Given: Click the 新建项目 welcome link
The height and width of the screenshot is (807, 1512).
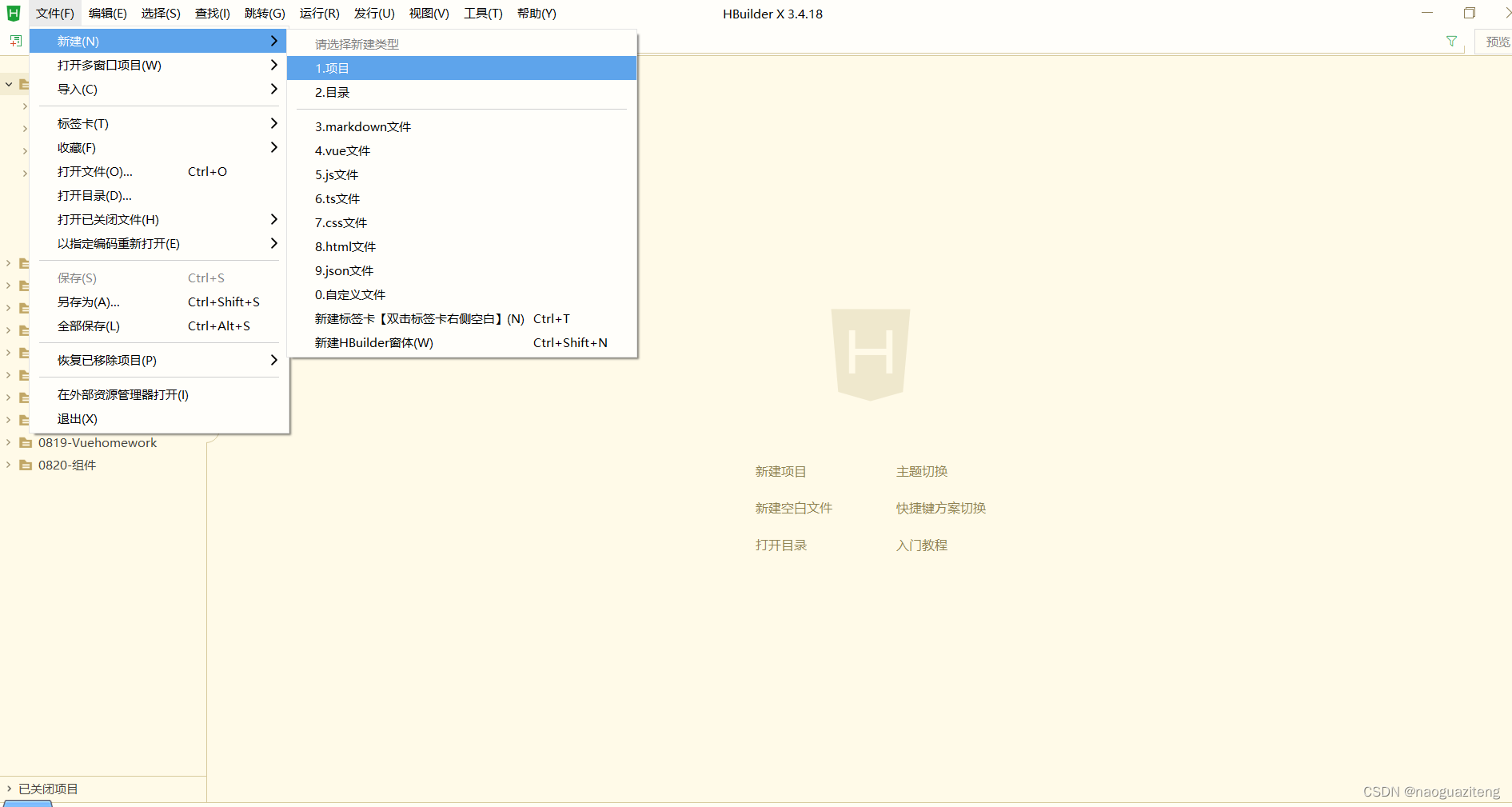Looking at the screenshot, I should 780,471.
